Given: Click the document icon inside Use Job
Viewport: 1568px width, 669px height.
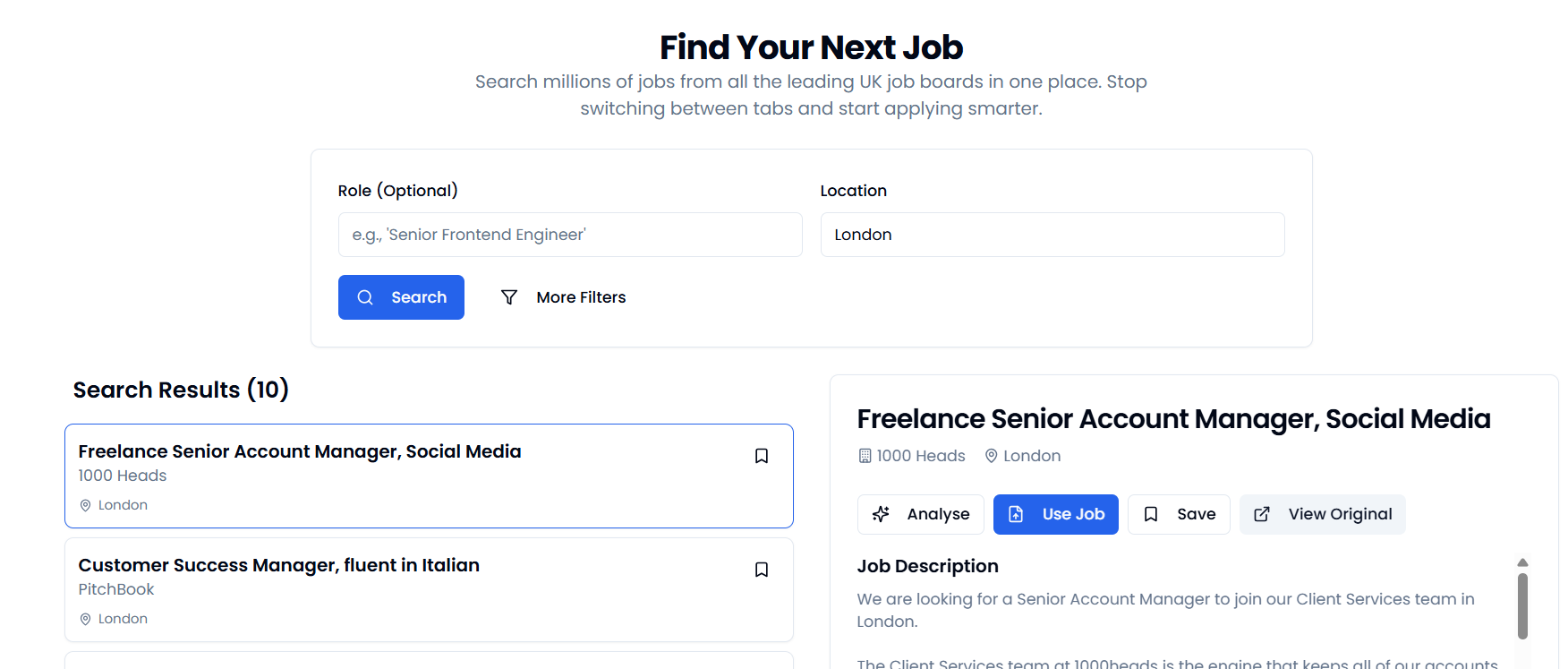Looking at the screenshot, I should (1016, 514).
